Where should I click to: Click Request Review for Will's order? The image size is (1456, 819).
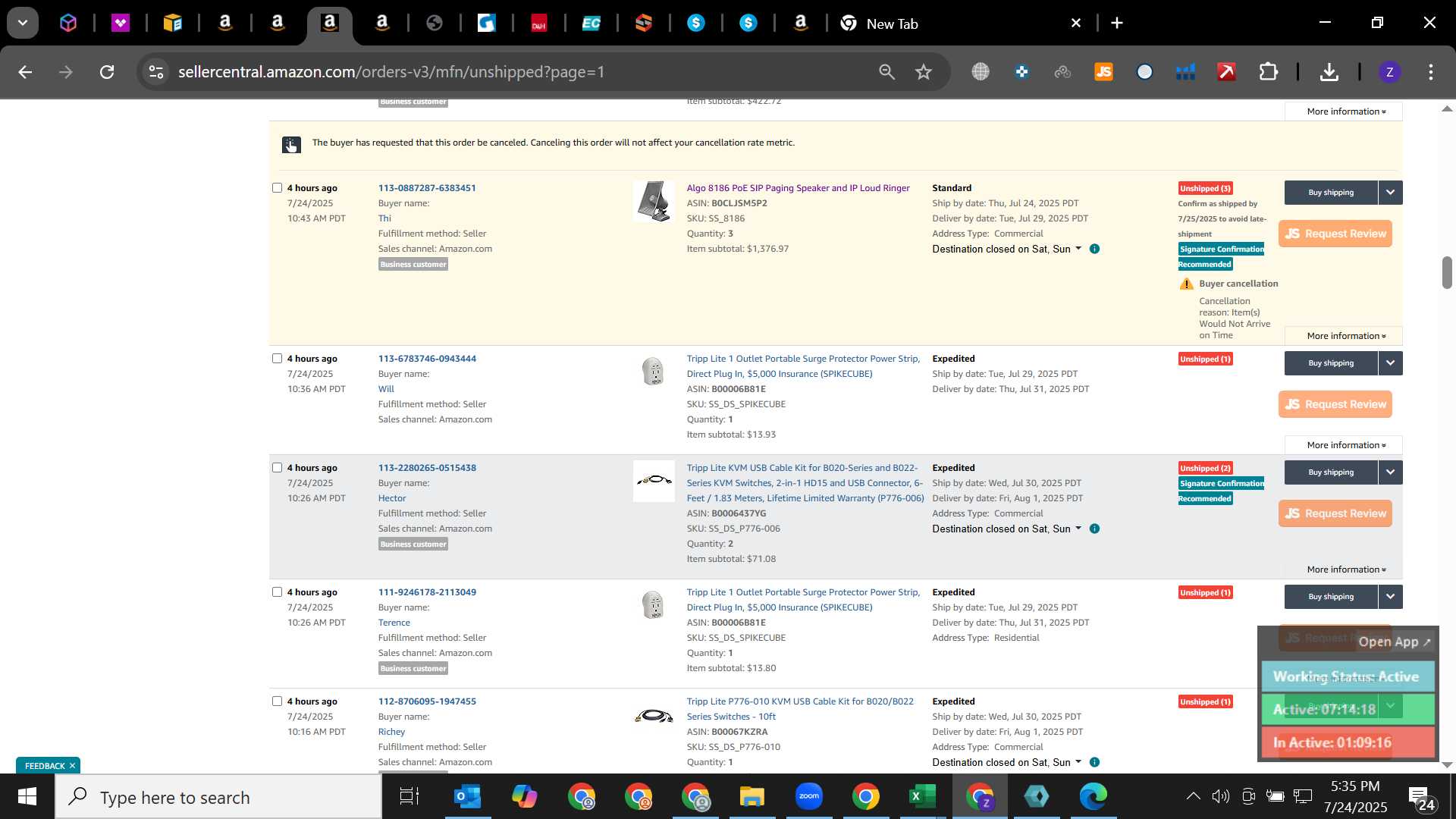(1335, 404)
